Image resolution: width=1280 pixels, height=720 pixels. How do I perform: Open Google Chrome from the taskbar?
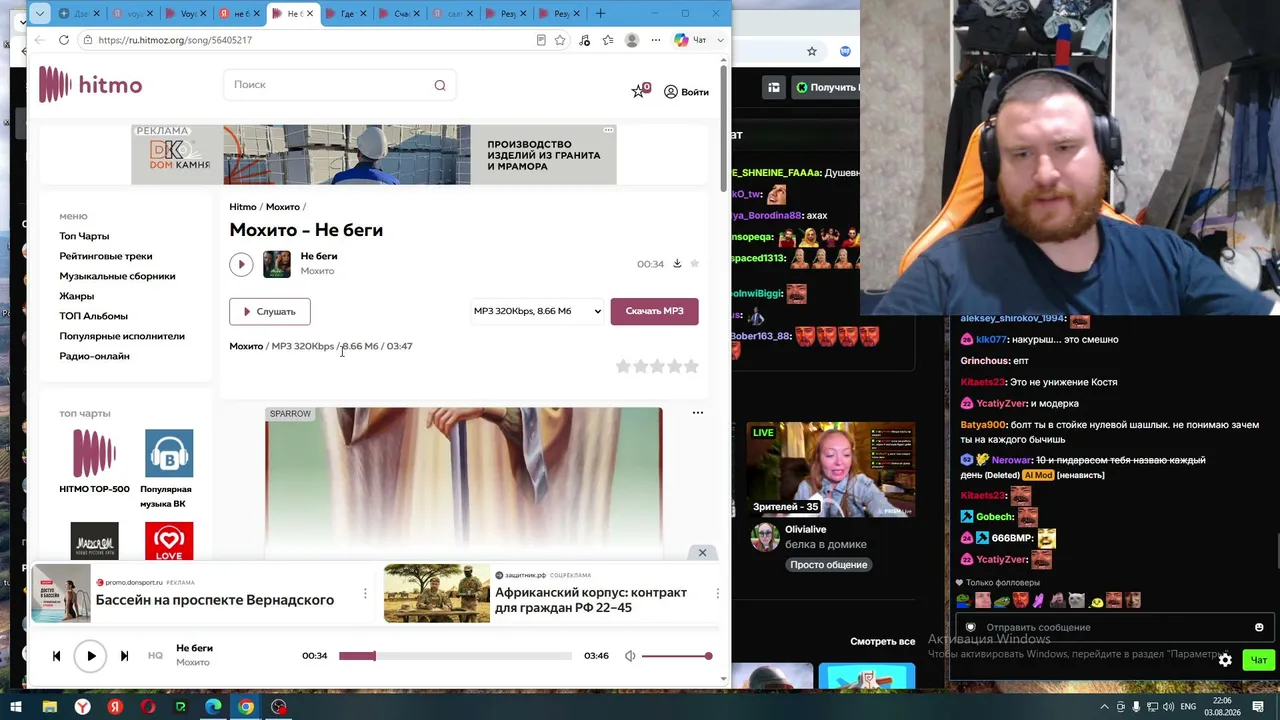pos(246,707)
